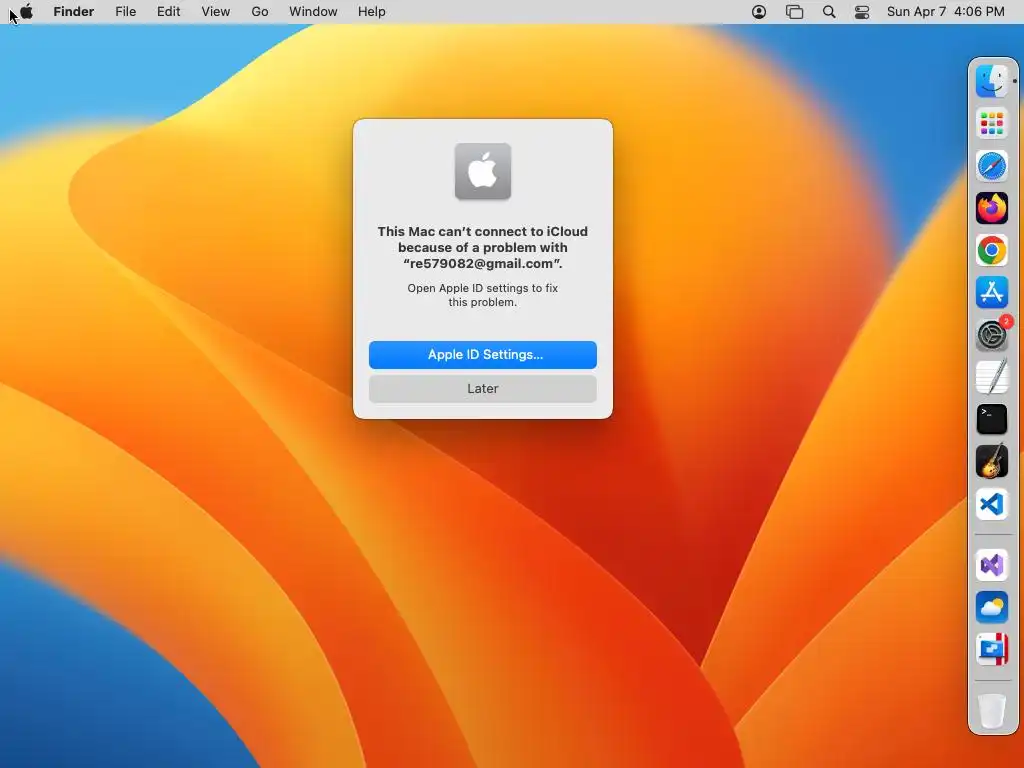This screenshot has height=768, width=1024.
Task: Open the Weather app from the Dock
Action: [992, 607]
